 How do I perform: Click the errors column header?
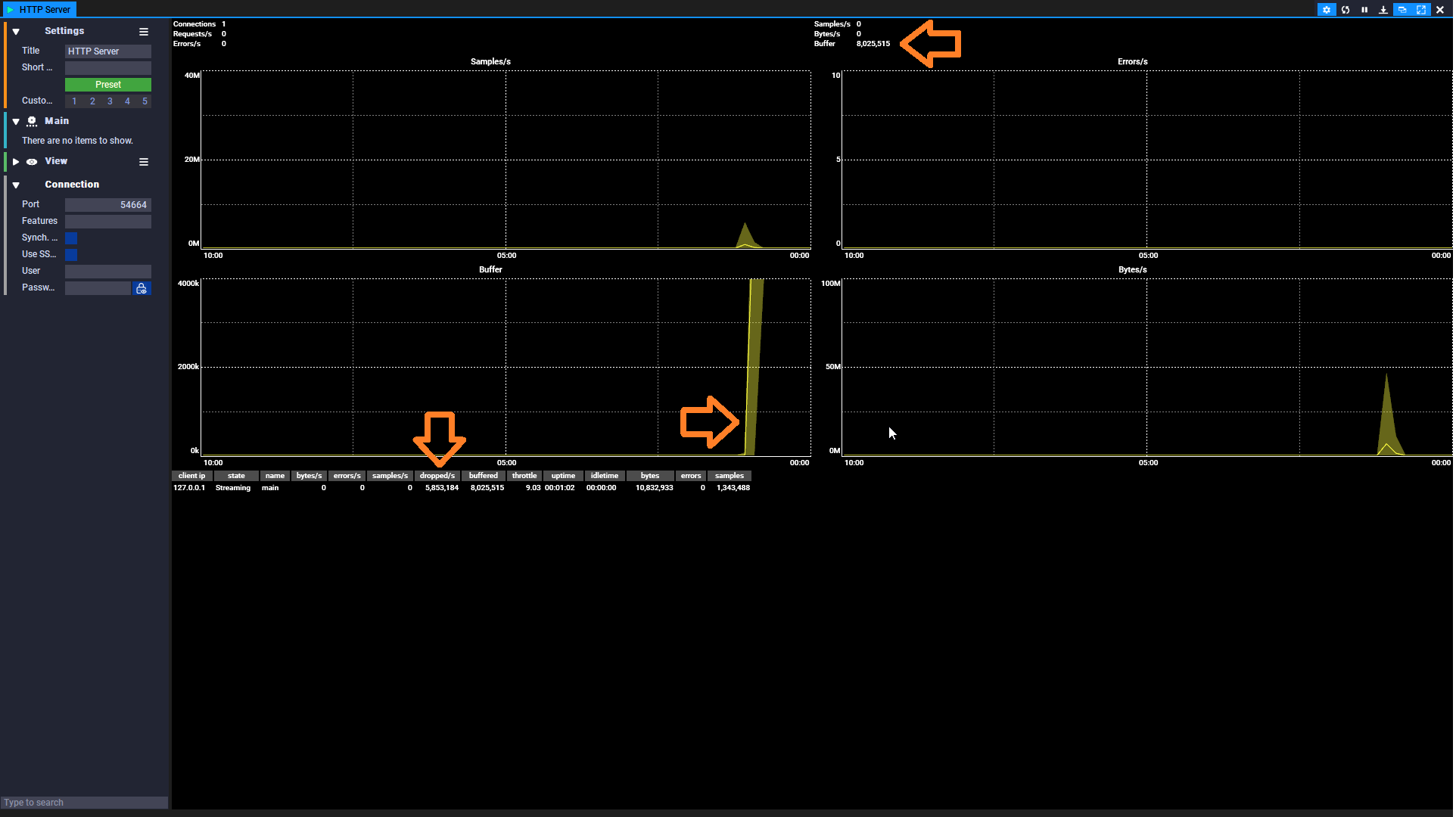(692, 477)
